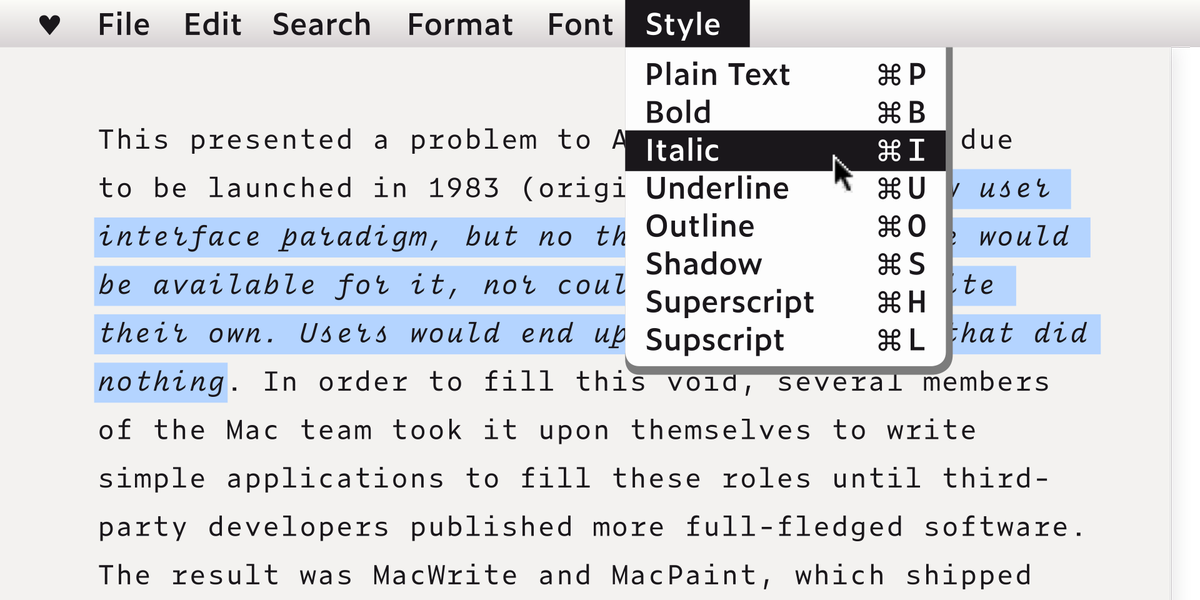This screenshot has height=600, width=1200.
Task: Open the Font menu
Action: 580,25
